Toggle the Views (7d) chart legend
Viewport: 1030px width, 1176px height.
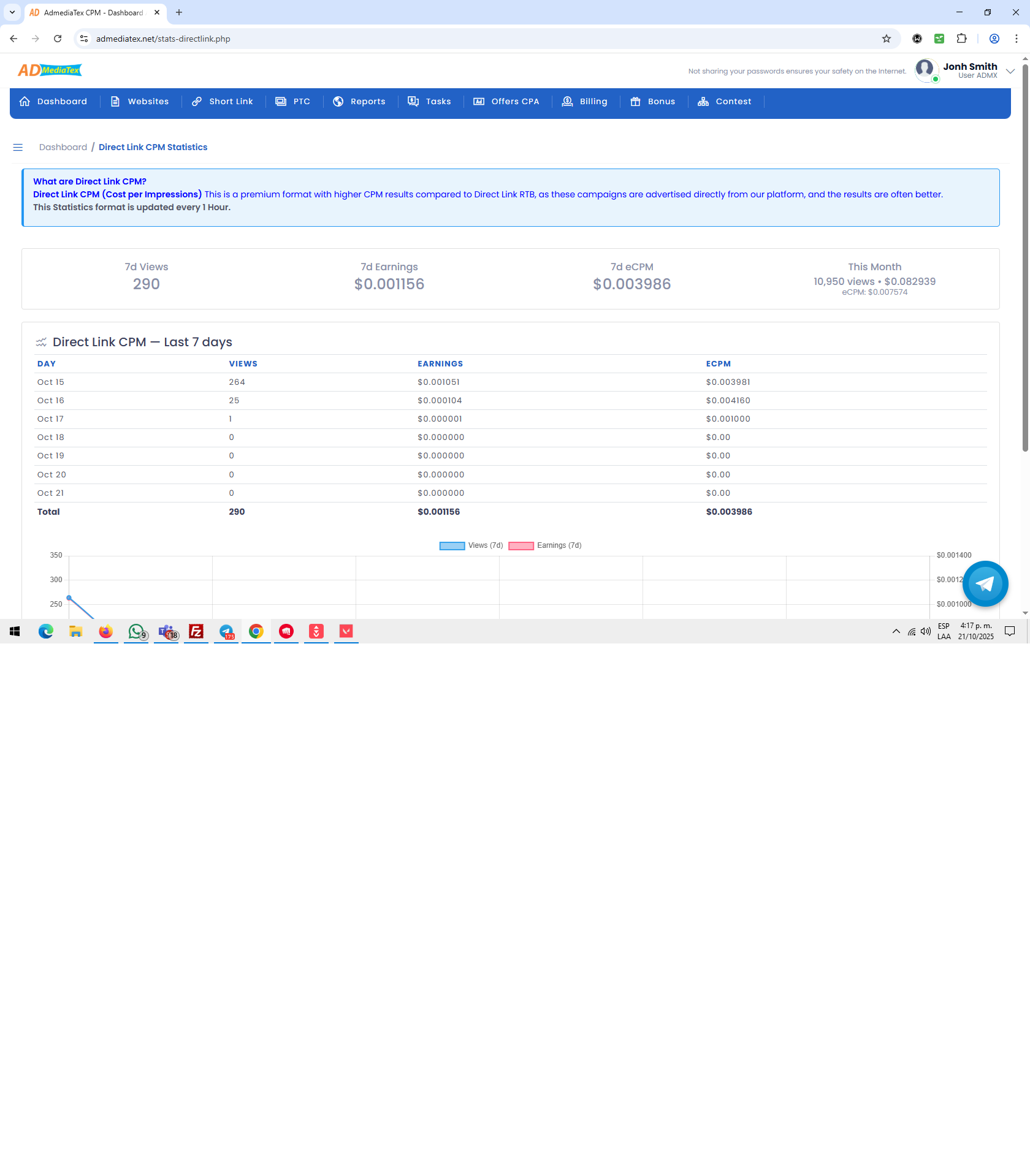(471, 545)
